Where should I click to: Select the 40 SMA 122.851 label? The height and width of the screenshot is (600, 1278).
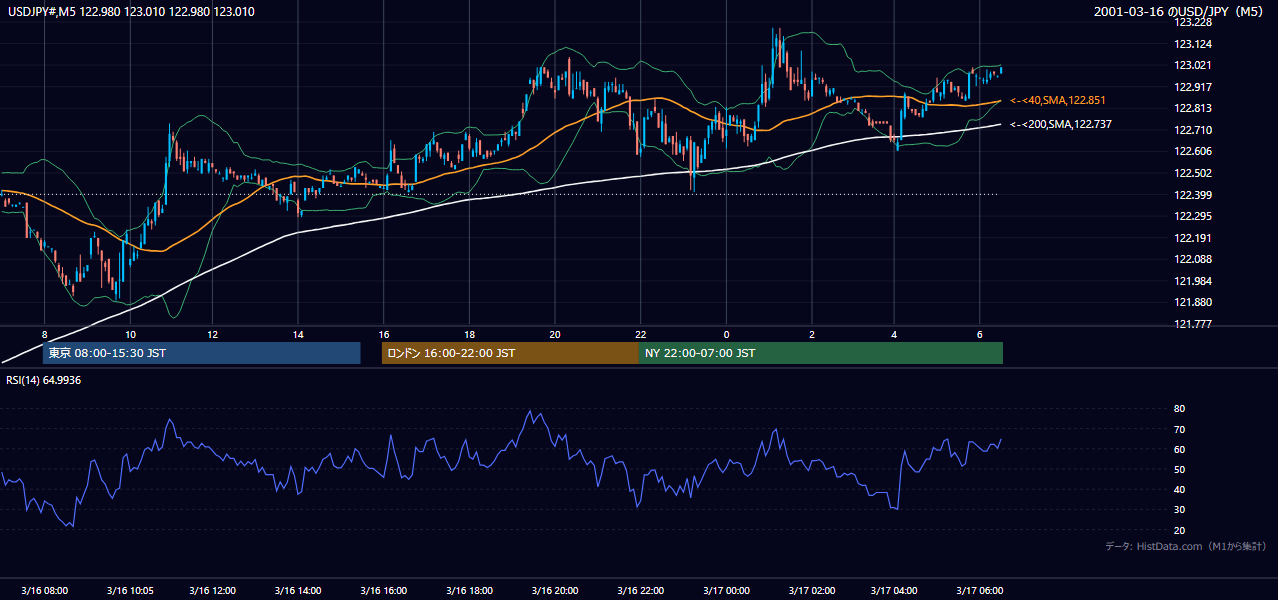pos(1058,100)
